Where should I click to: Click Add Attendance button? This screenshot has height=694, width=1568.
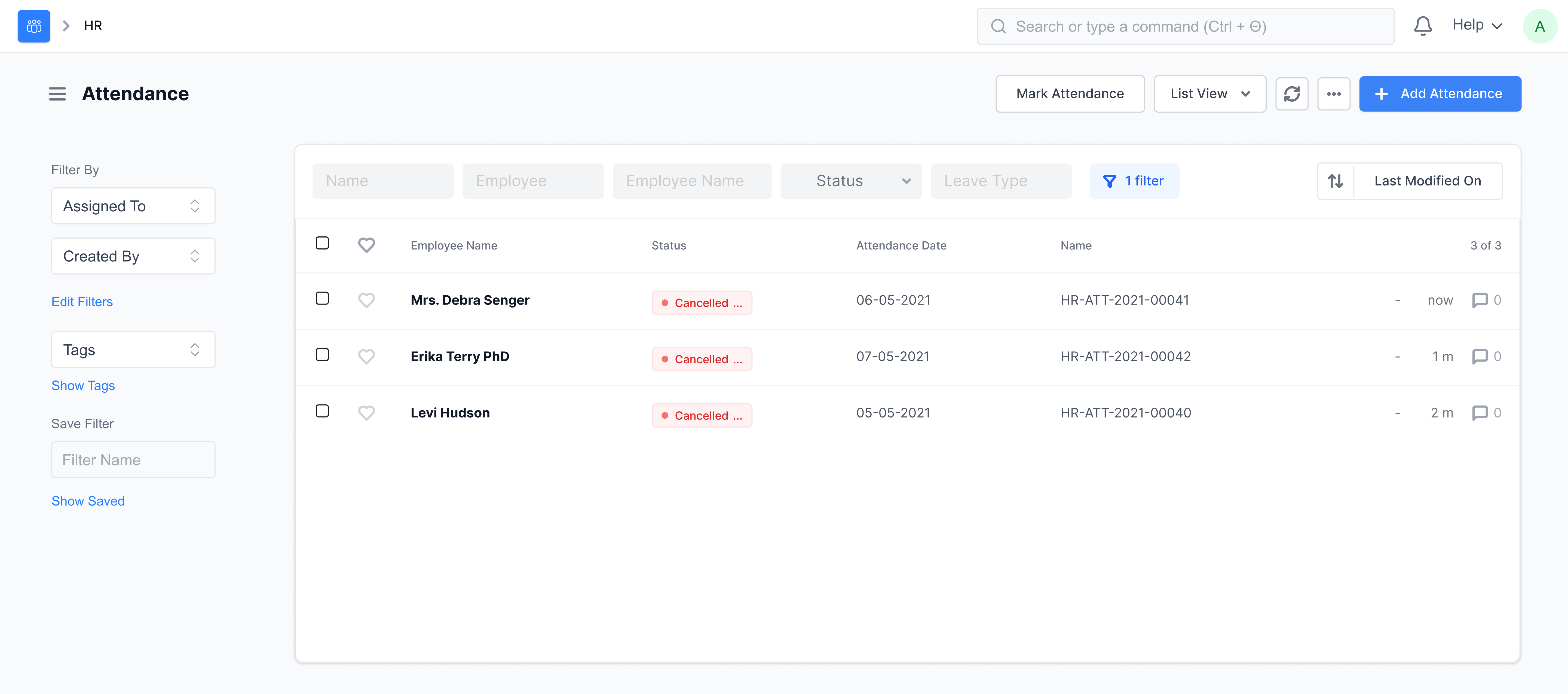(x=1440, y=94)
